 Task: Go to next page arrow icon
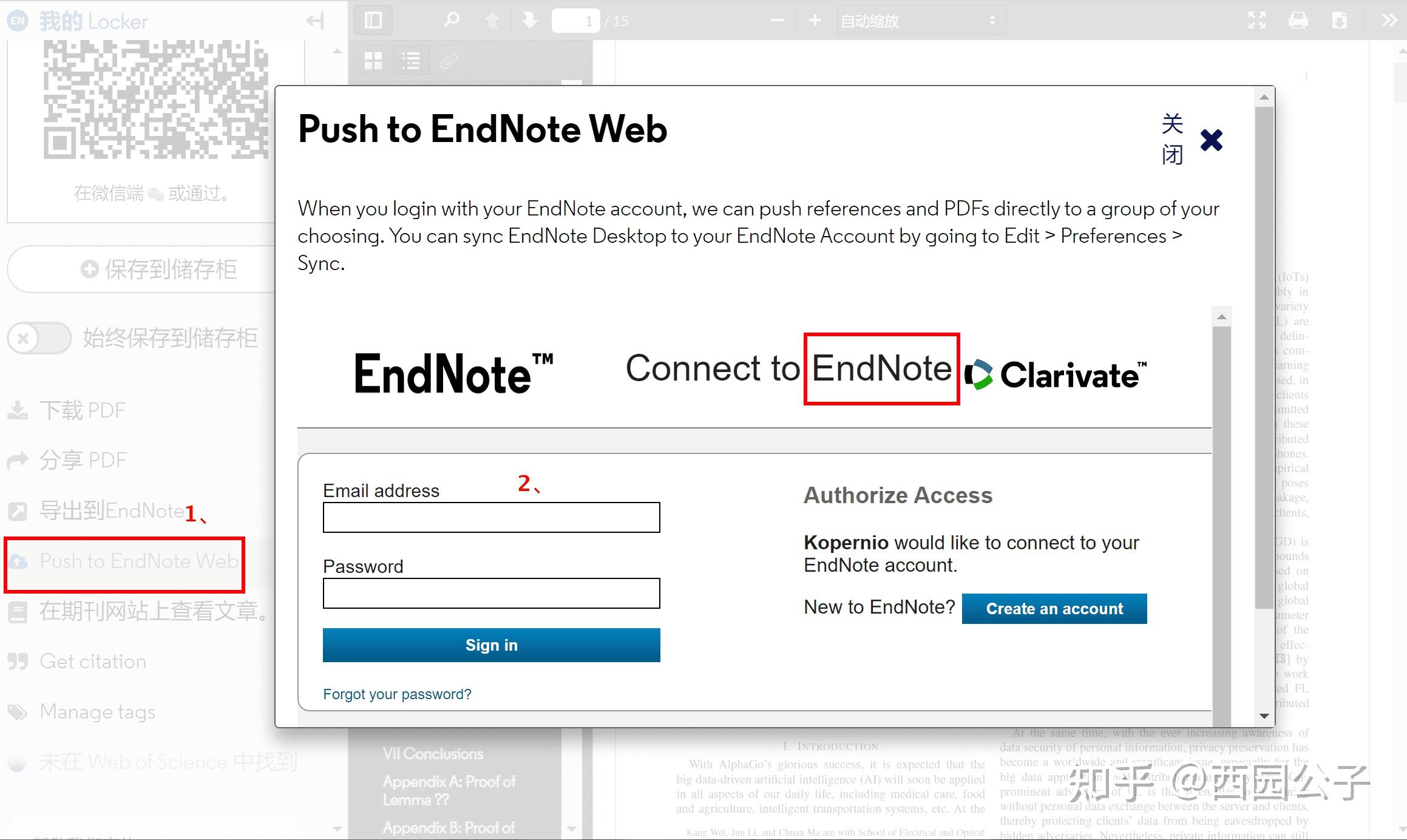(529, 21)
